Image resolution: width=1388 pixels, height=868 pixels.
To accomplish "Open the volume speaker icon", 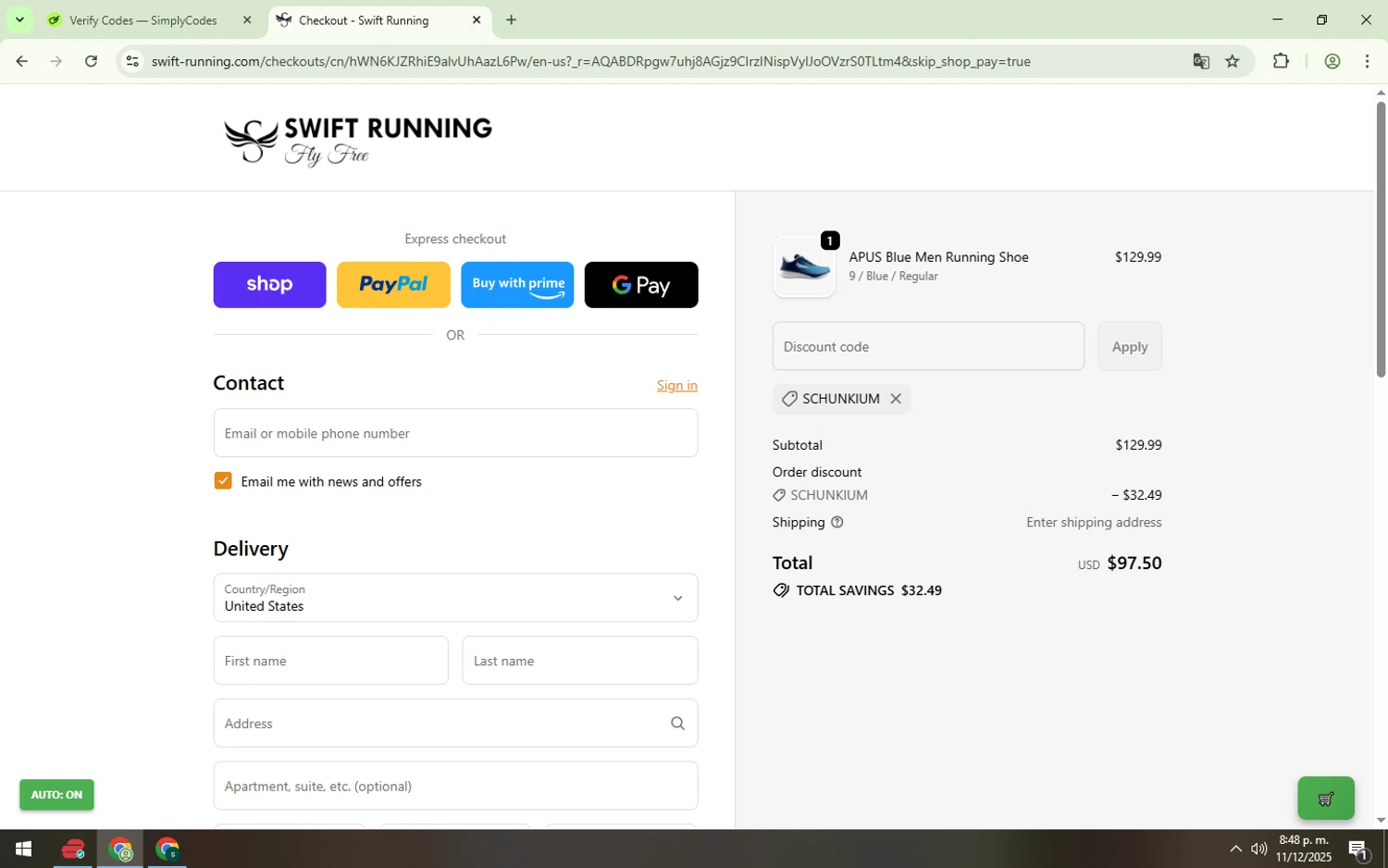I will coord(1259,849).
